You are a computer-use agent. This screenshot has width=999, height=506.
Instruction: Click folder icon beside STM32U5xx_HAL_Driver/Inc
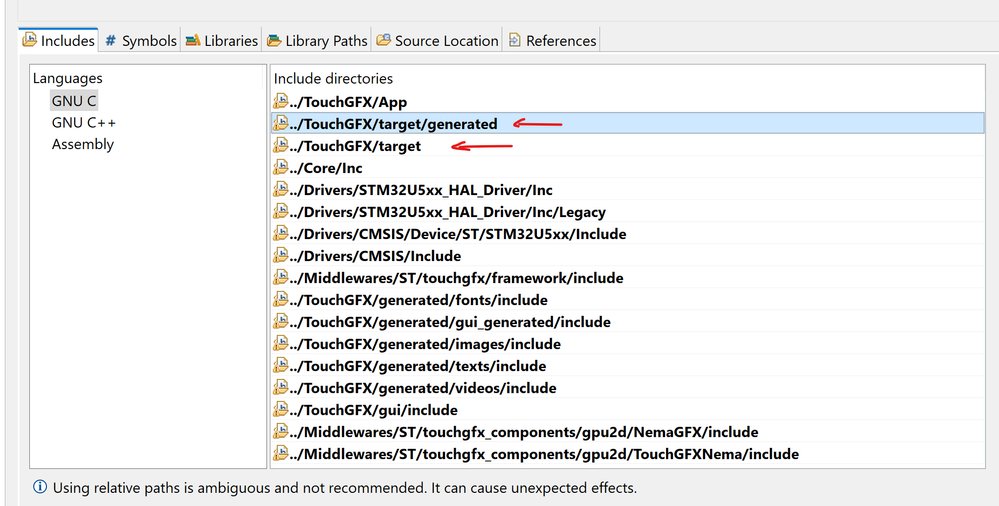(x=280, y=189)
